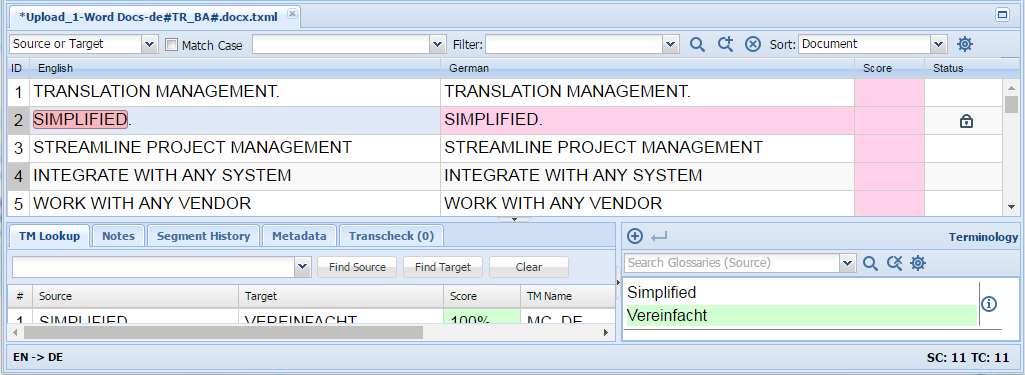Image resolution: width=1025 pixels, height=375 pixels.
Task: Click the search-plus icon next to the magnifier
Action: (725, 44)
